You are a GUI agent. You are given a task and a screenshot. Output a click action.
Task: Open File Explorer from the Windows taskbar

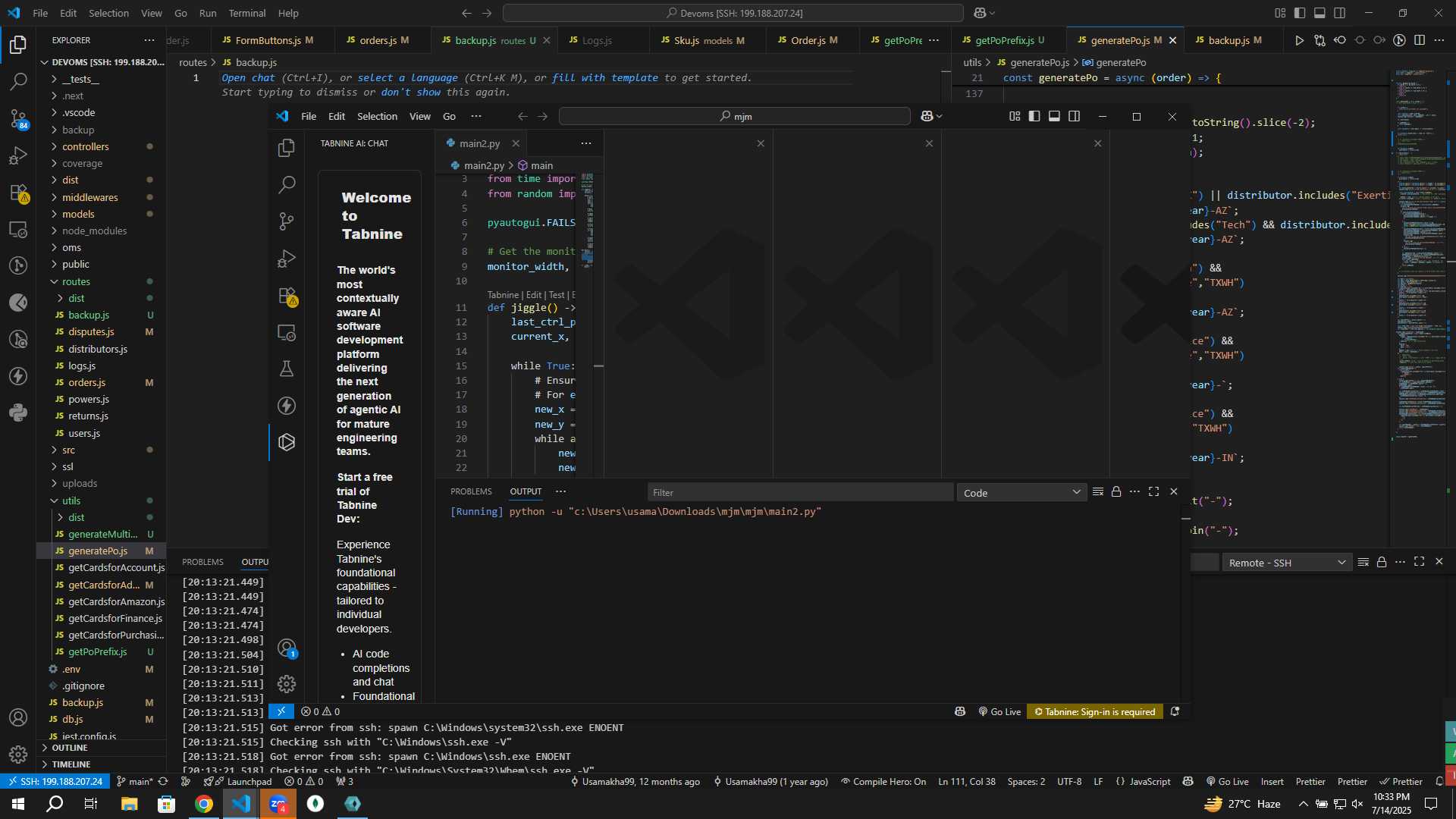tap(129, 804)
